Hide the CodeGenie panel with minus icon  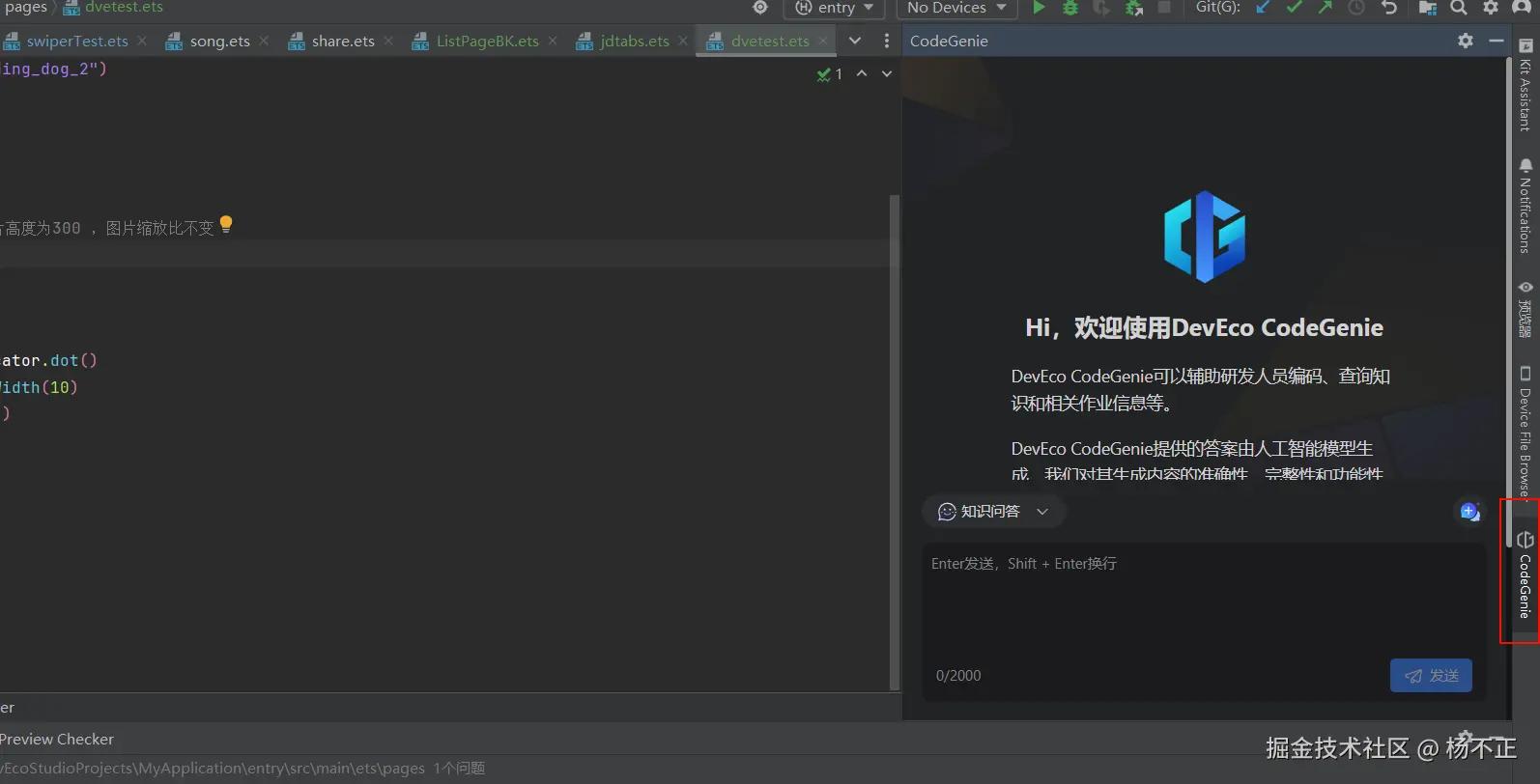click(1496, 41)
